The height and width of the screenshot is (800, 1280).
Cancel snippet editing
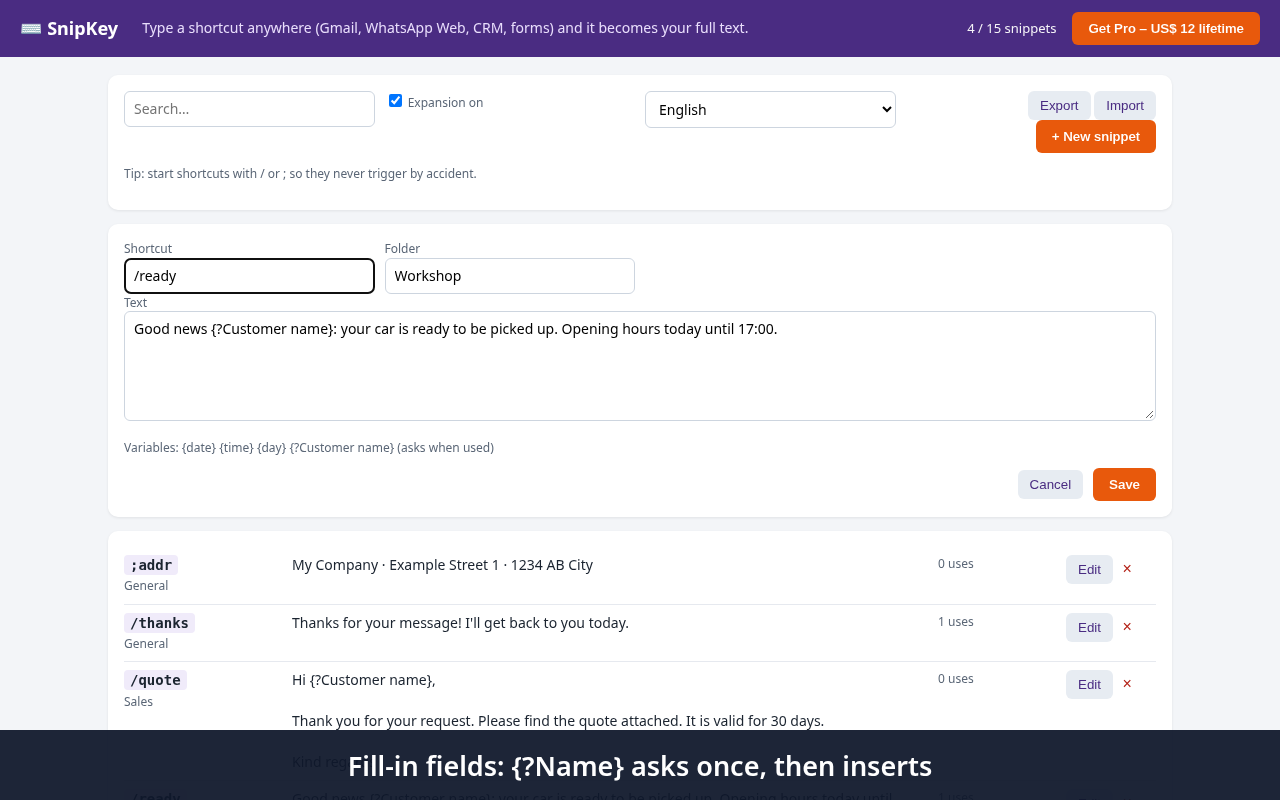[x=1050, y=484]
